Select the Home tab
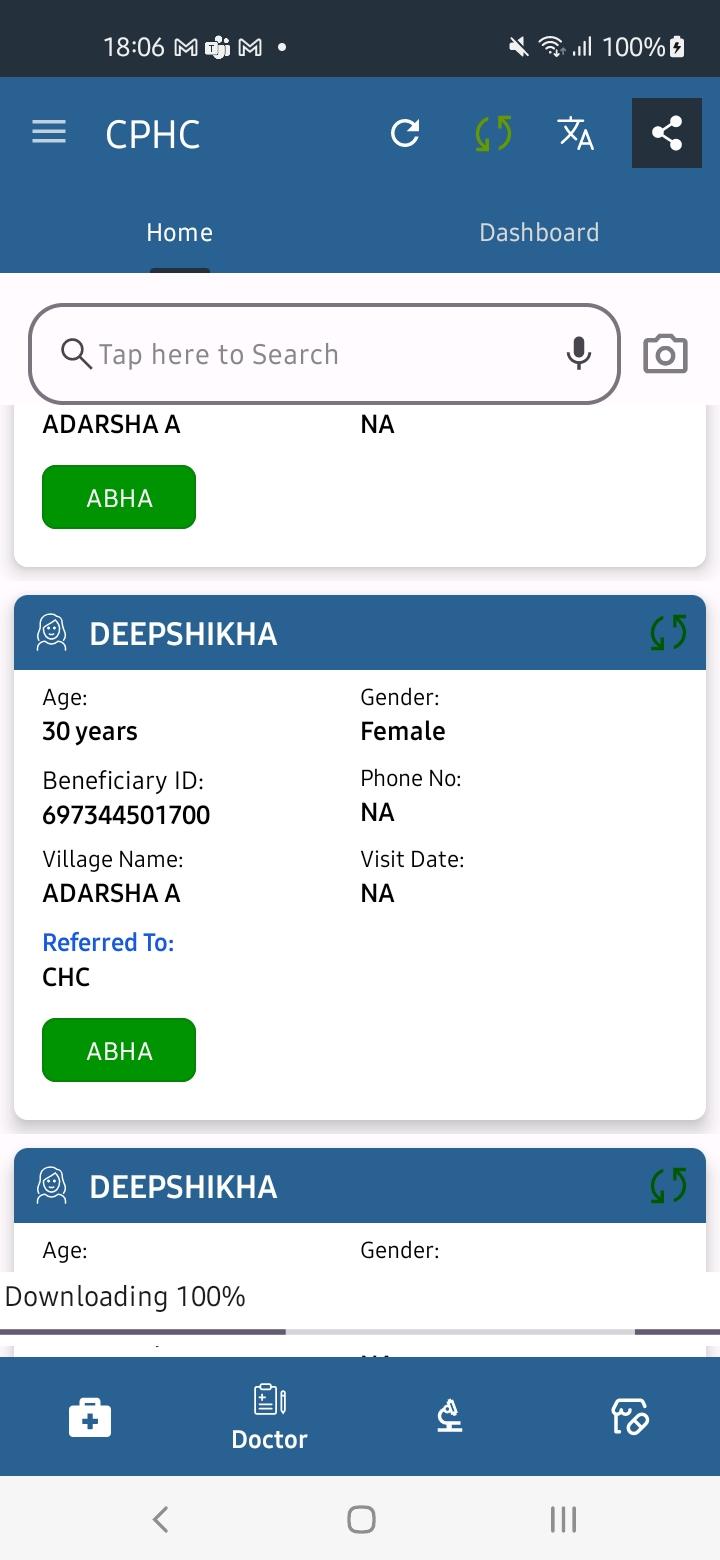The height and width of the screenshot is (1560, 720). (180, 232)
